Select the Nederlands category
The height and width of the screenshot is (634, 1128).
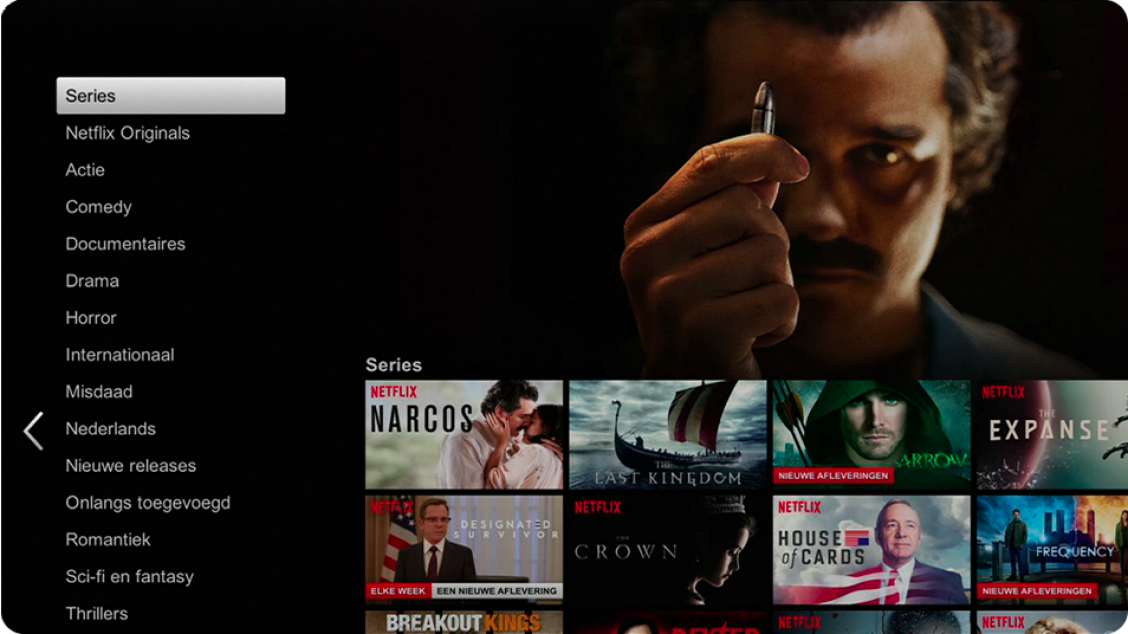[x=110, y=429]
